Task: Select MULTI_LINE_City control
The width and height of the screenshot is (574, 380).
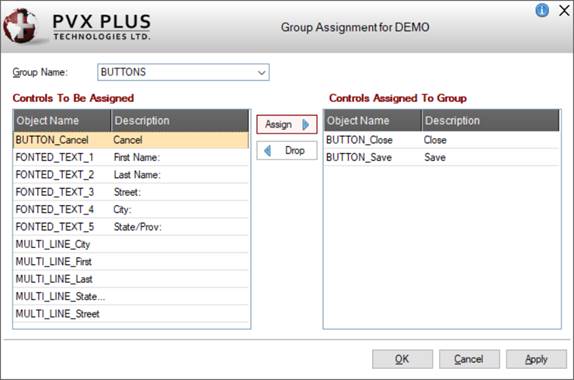Action: [131, 244]
